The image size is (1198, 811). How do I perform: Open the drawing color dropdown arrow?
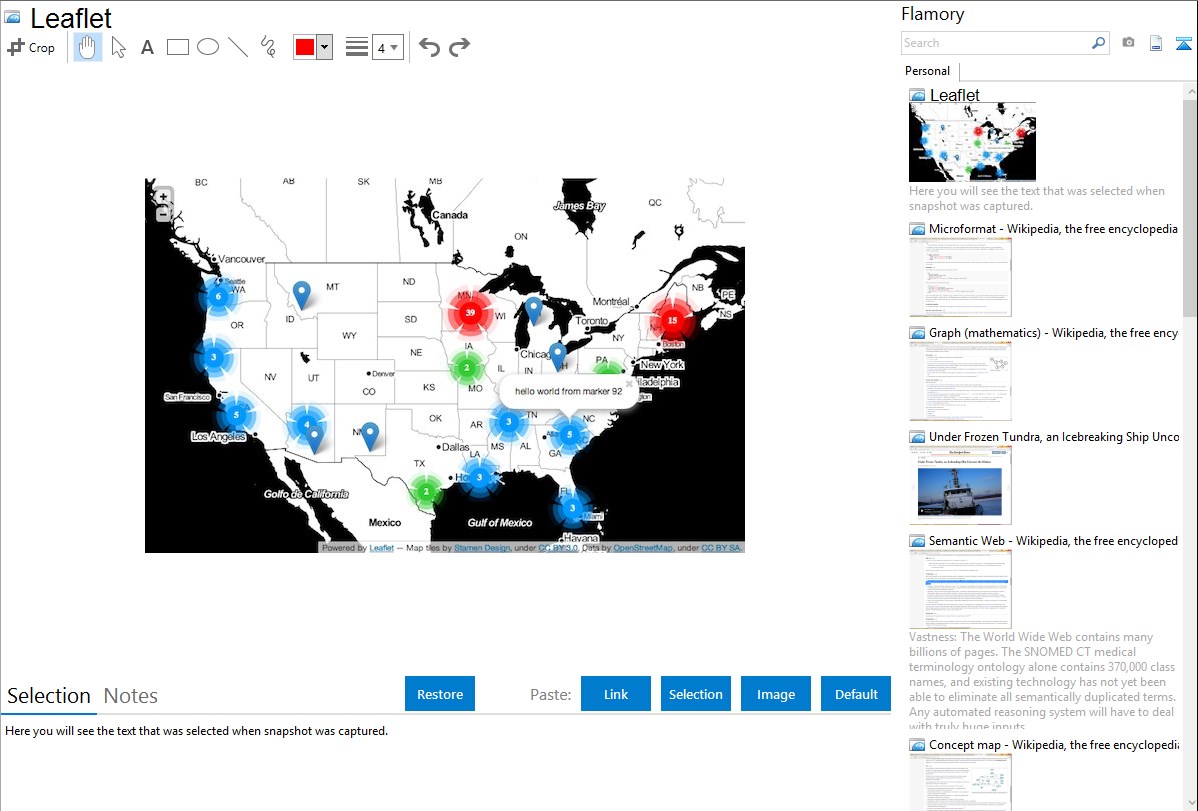coord(325,47)
